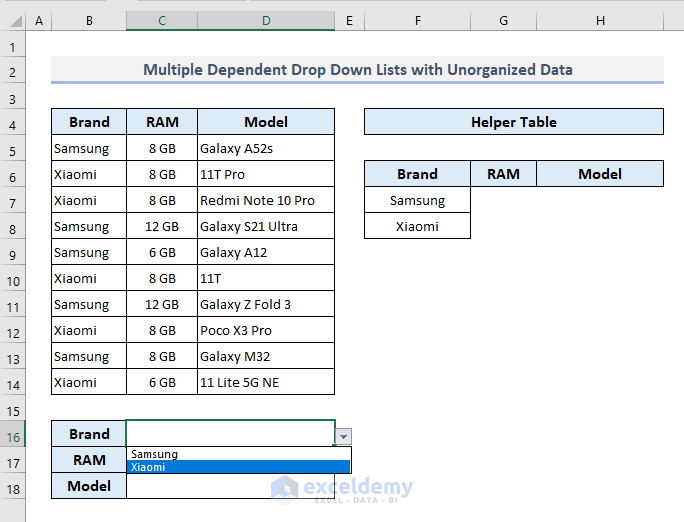Select column H header
The width and height of the screenshot is (684, 522).
600,20
